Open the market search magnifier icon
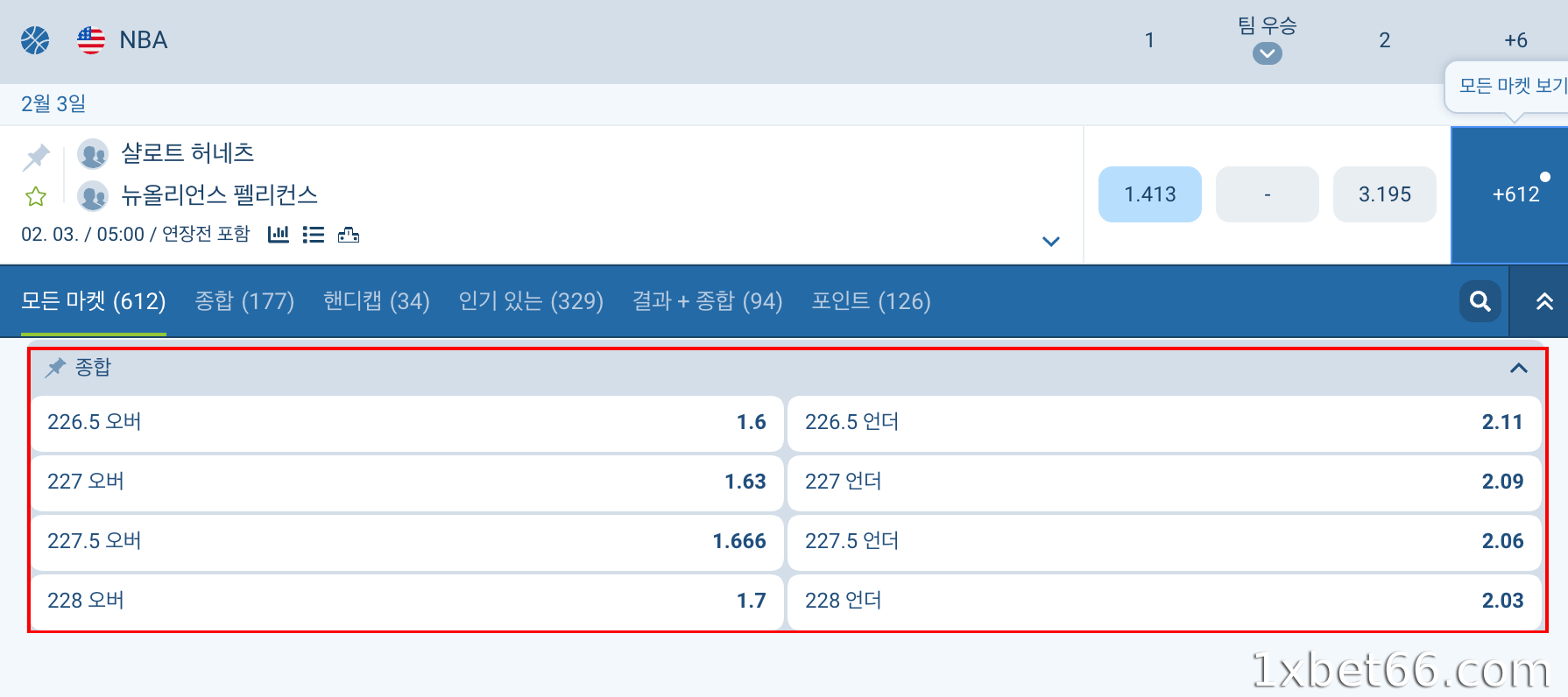Image resolution: width=1568 pixels, height=697 pixels. click(x=1479, y=301)
